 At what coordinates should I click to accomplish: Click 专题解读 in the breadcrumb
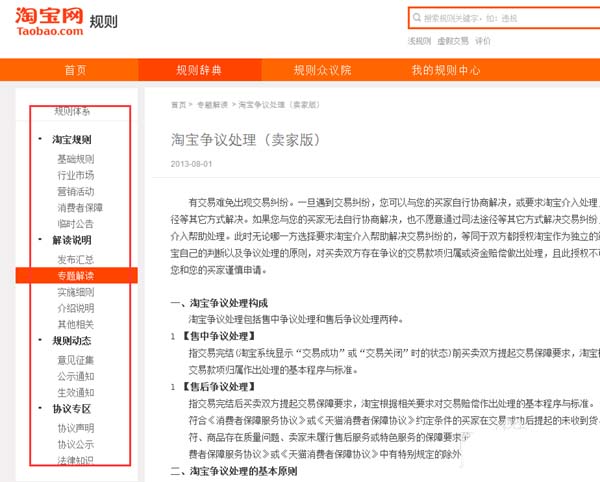pos(212,105)
